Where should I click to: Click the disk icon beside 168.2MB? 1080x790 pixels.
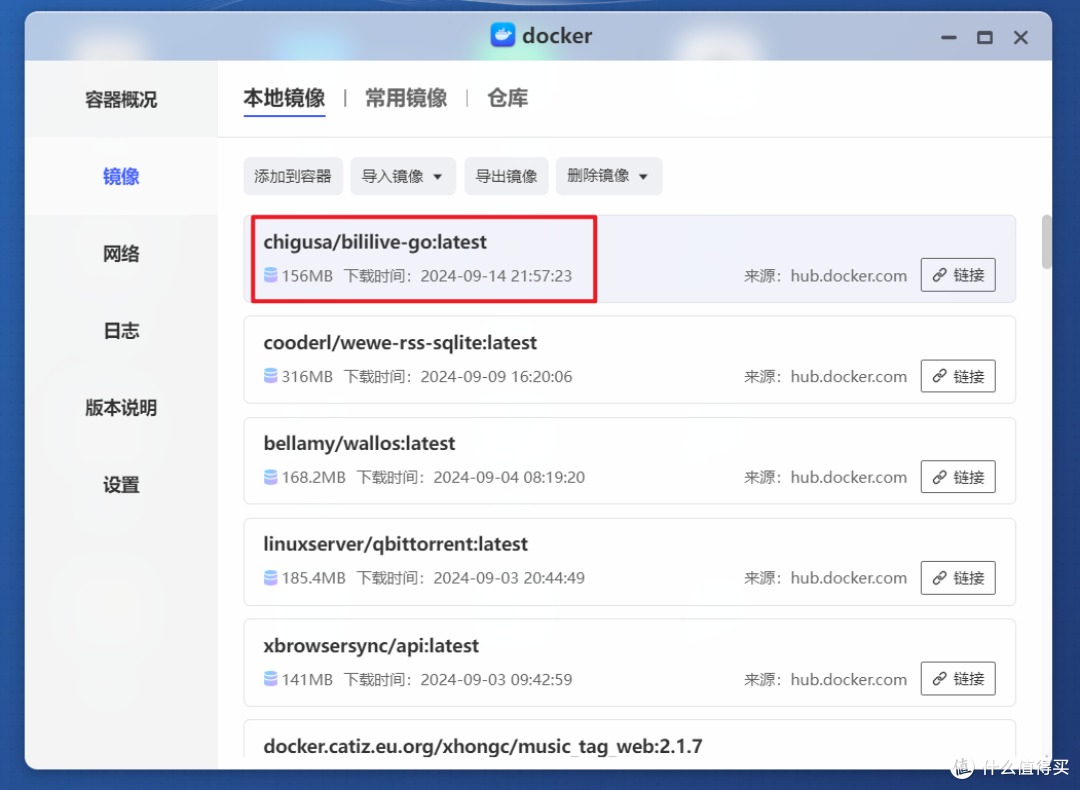click(271, 477)
